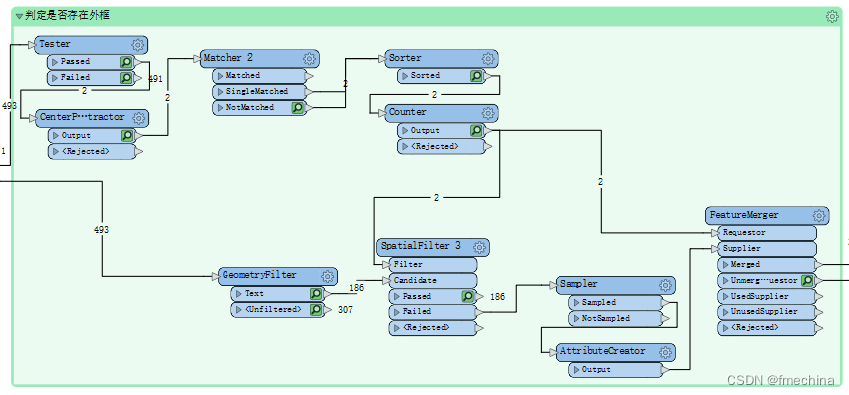
Task: Open the Counter parameters gear
Action: [x=488, y=113]
